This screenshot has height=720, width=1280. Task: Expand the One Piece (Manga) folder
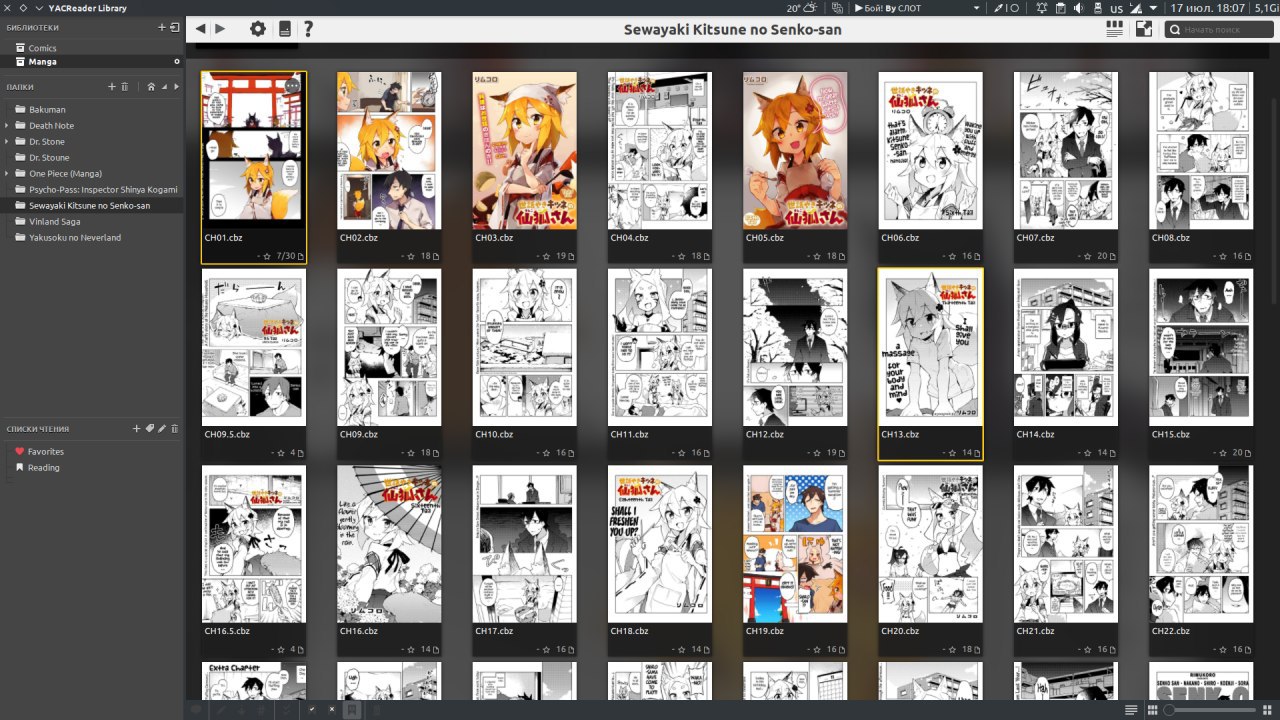(7, 174)
